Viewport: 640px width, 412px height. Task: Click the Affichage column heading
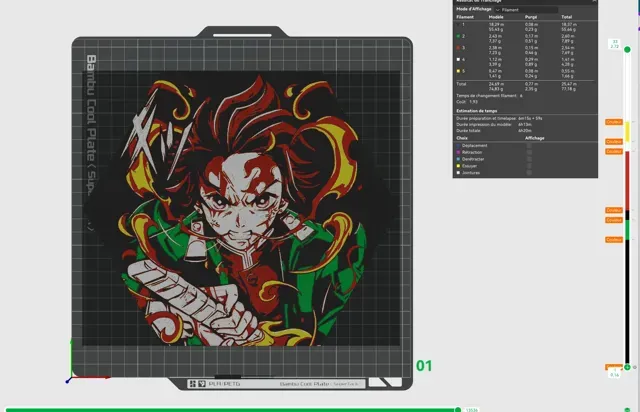[x=534, y=138]
